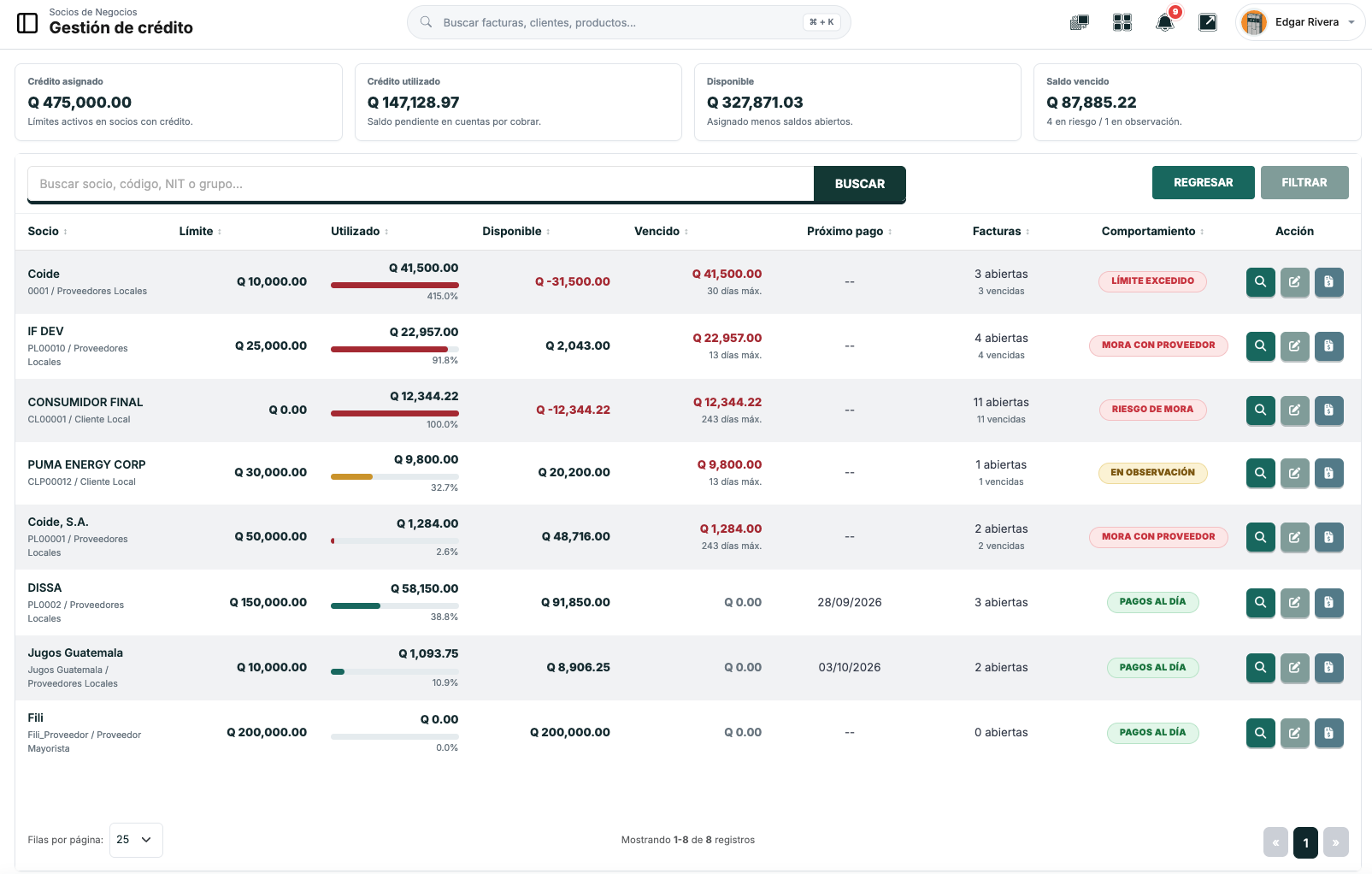The image size is (1372, 874).
Task: Open Edgar Rivera user menu
Action: (x=1299, y=23)
